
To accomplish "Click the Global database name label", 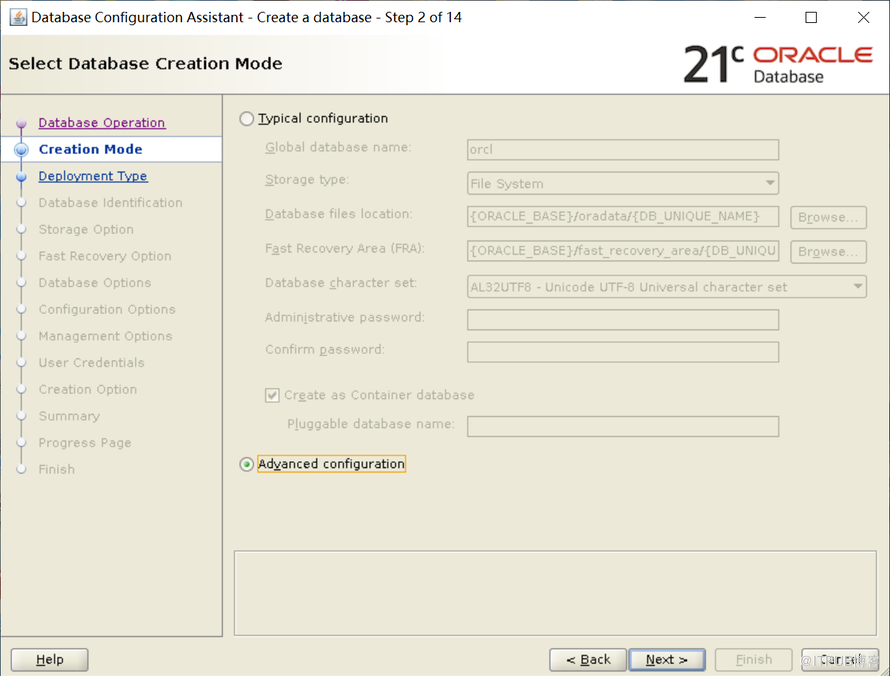I will pyautogui.click(x=338, y=148).
